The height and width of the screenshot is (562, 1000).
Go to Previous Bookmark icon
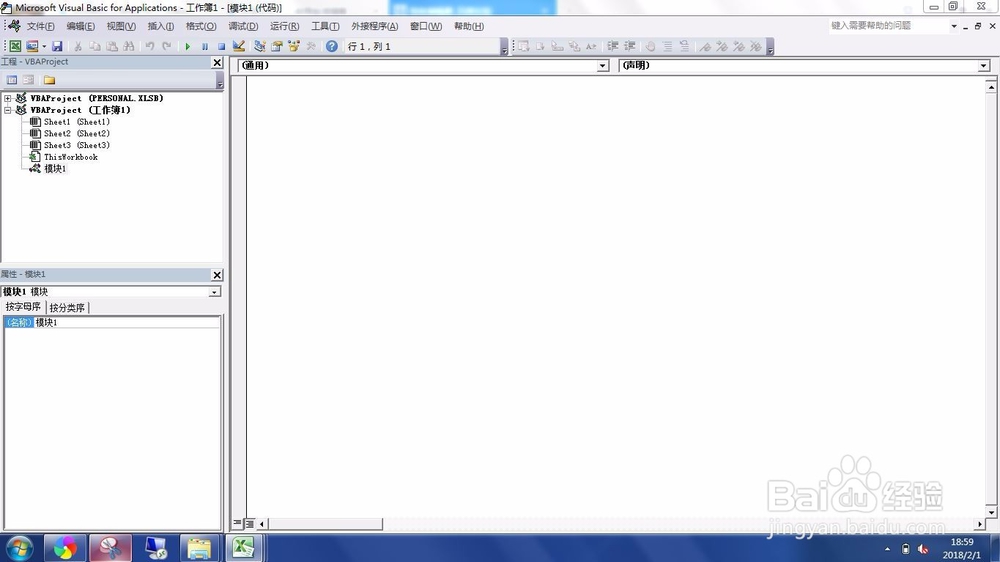[739, 46]
